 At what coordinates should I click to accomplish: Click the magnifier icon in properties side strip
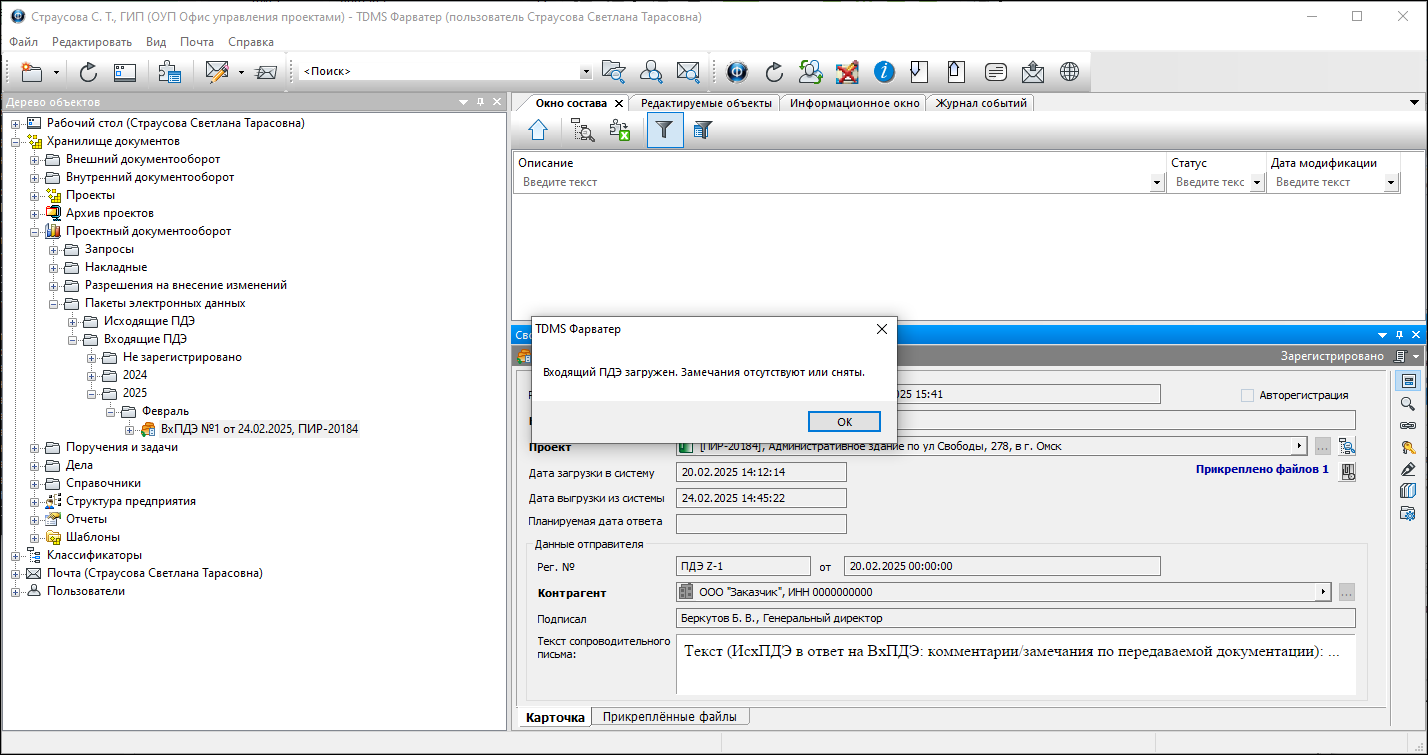[1408, 404]
